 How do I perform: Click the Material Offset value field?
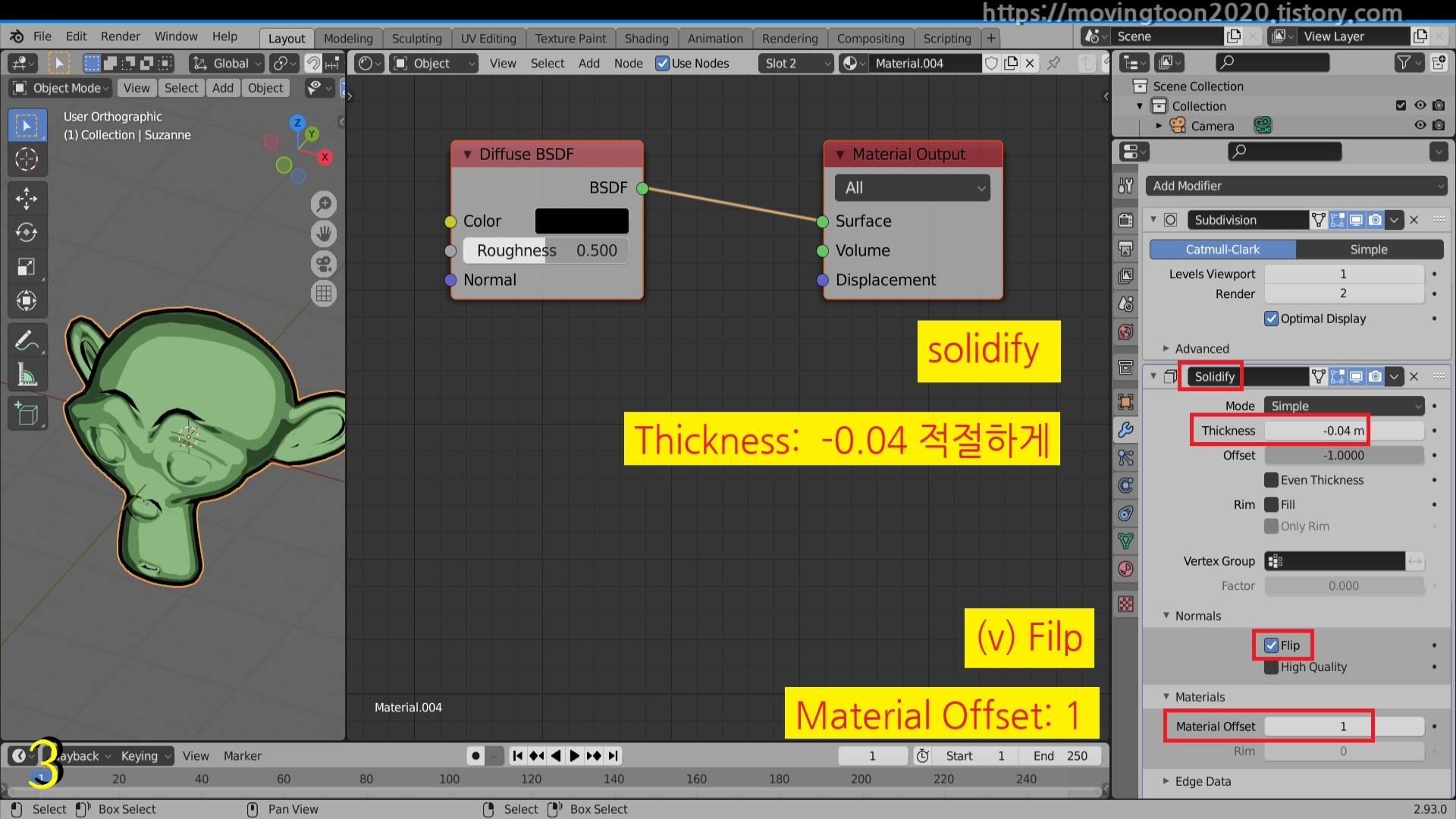pos(1344,726)
